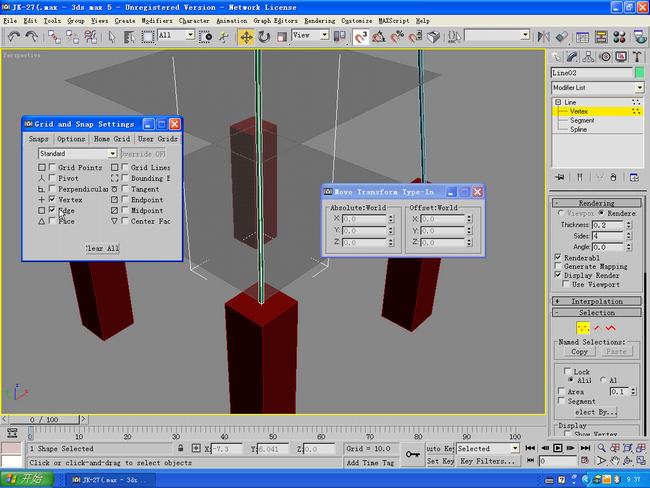Viewport: 650px width, 488px height.
Task: Open the Material Editor spheres icon
Action: 619,37
